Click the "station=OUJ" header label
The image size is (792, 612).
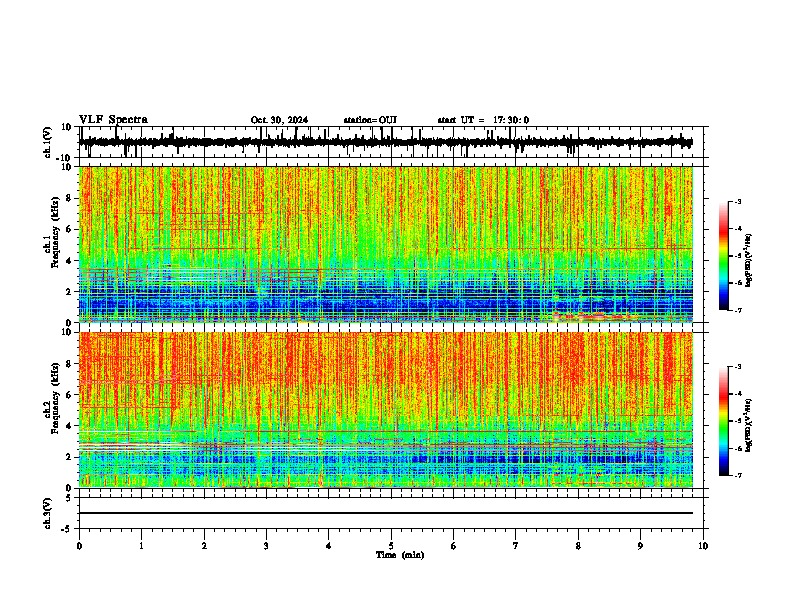(x=370, y=120)
